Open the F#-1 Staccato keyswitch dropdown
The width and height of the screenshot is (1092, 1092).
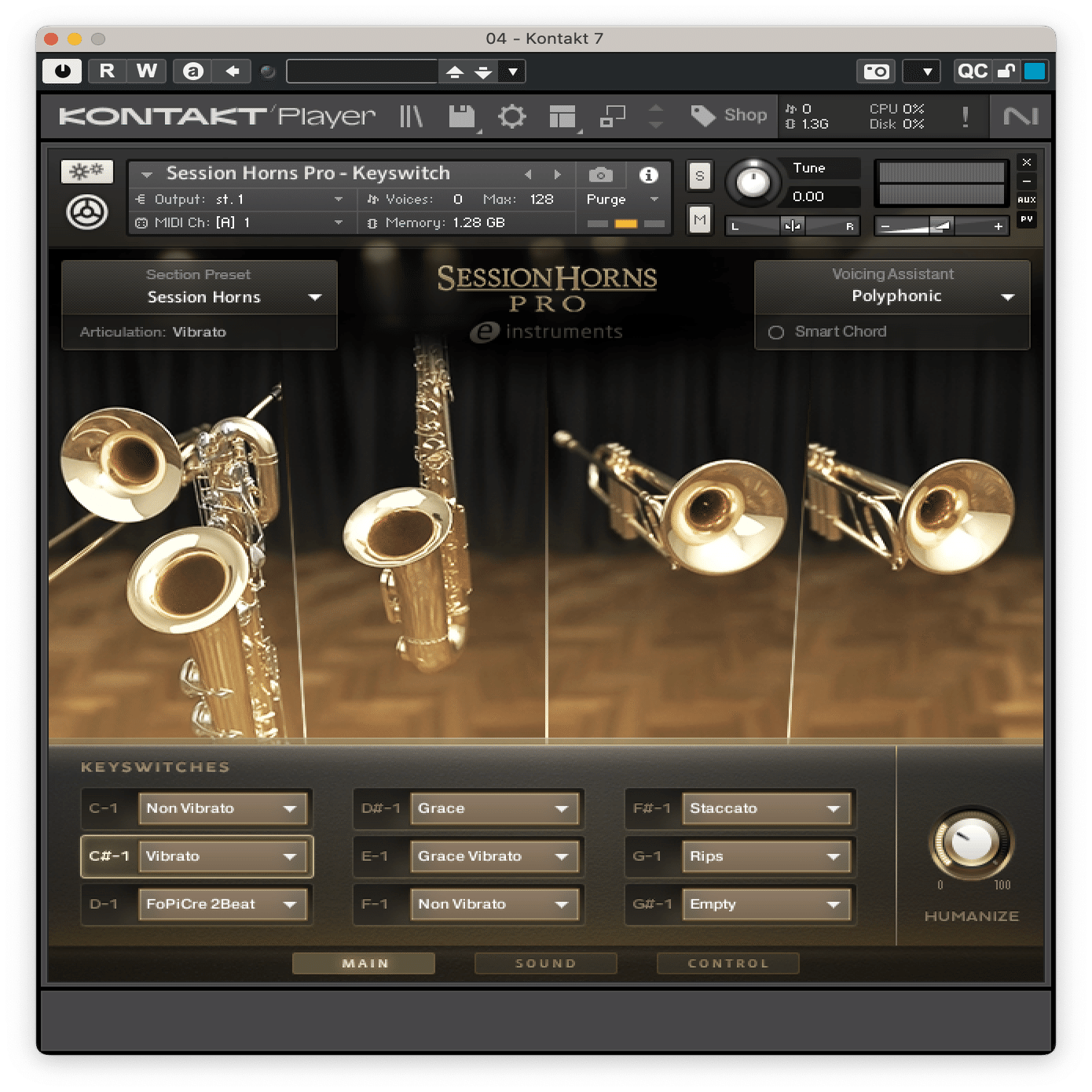click(766, 808)
